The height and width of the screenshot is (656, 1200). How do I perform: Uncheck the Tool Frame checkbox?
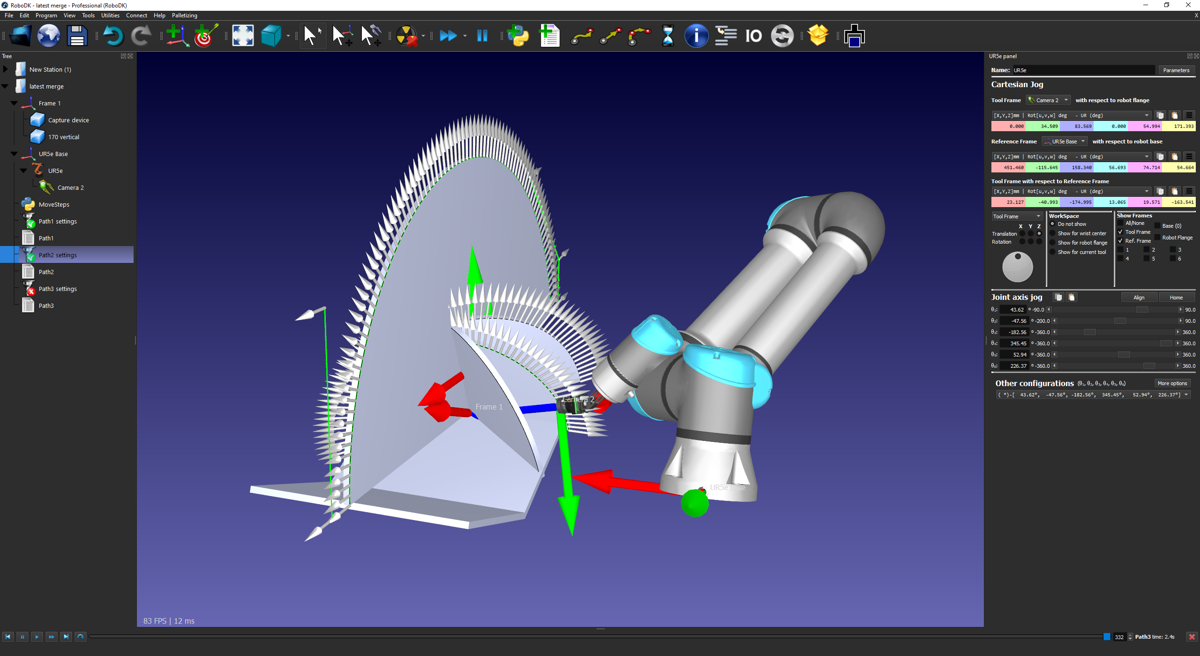coord(1121,232)
